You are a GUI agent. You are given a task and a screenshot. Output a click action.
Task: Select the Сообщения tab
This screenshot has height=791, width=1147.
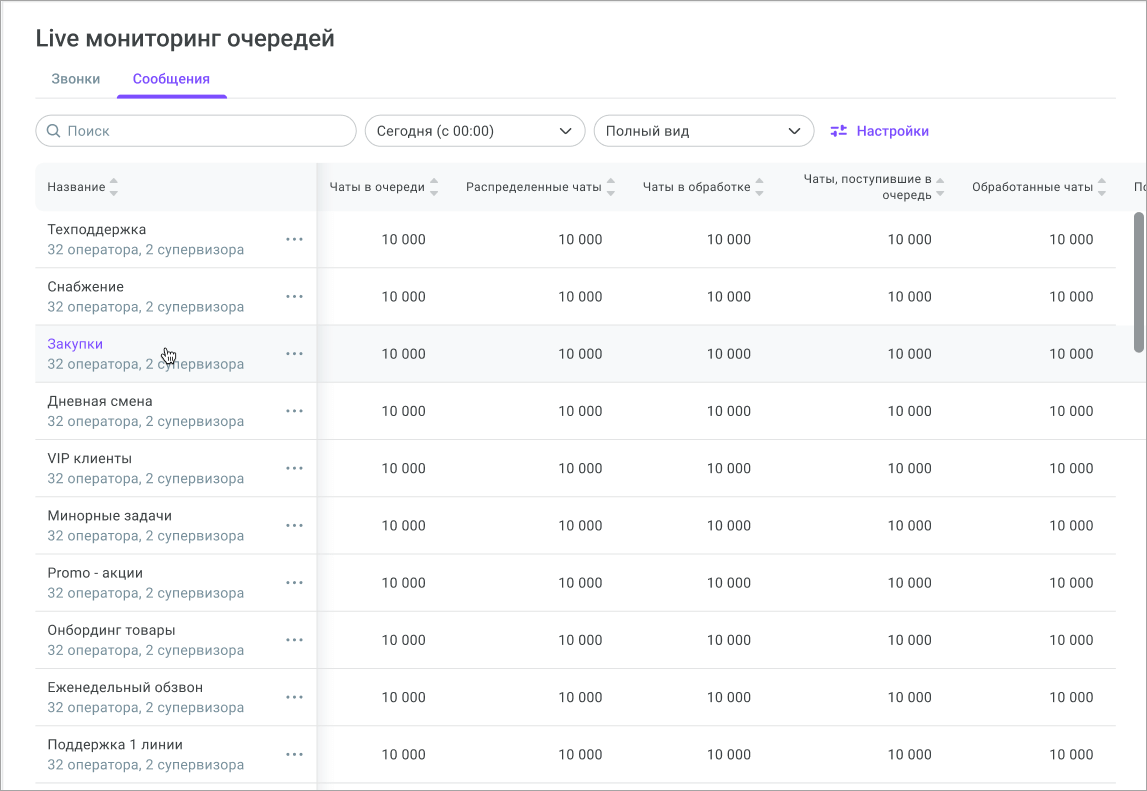point(171,79)
